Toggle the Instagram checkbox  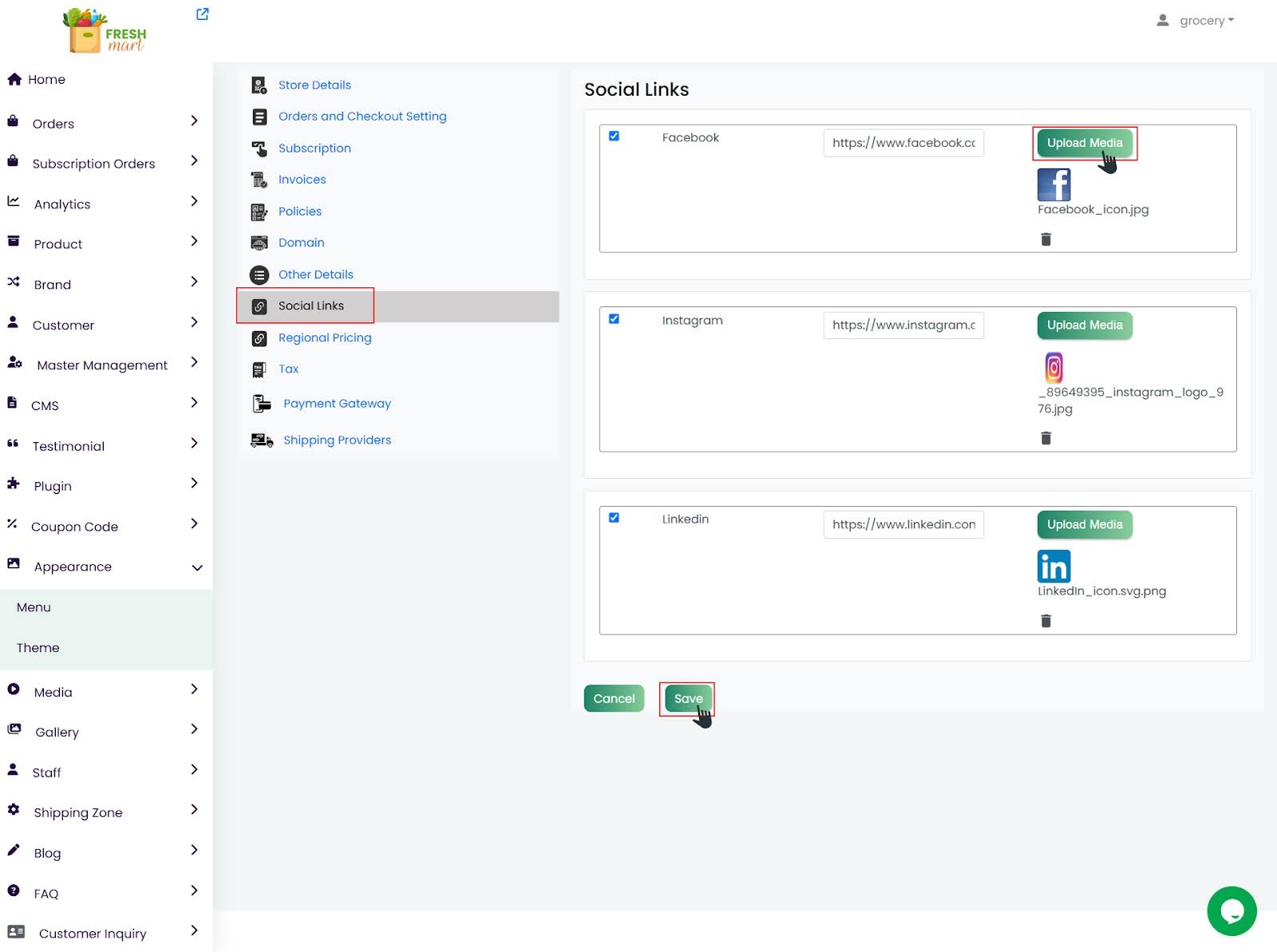614,319
